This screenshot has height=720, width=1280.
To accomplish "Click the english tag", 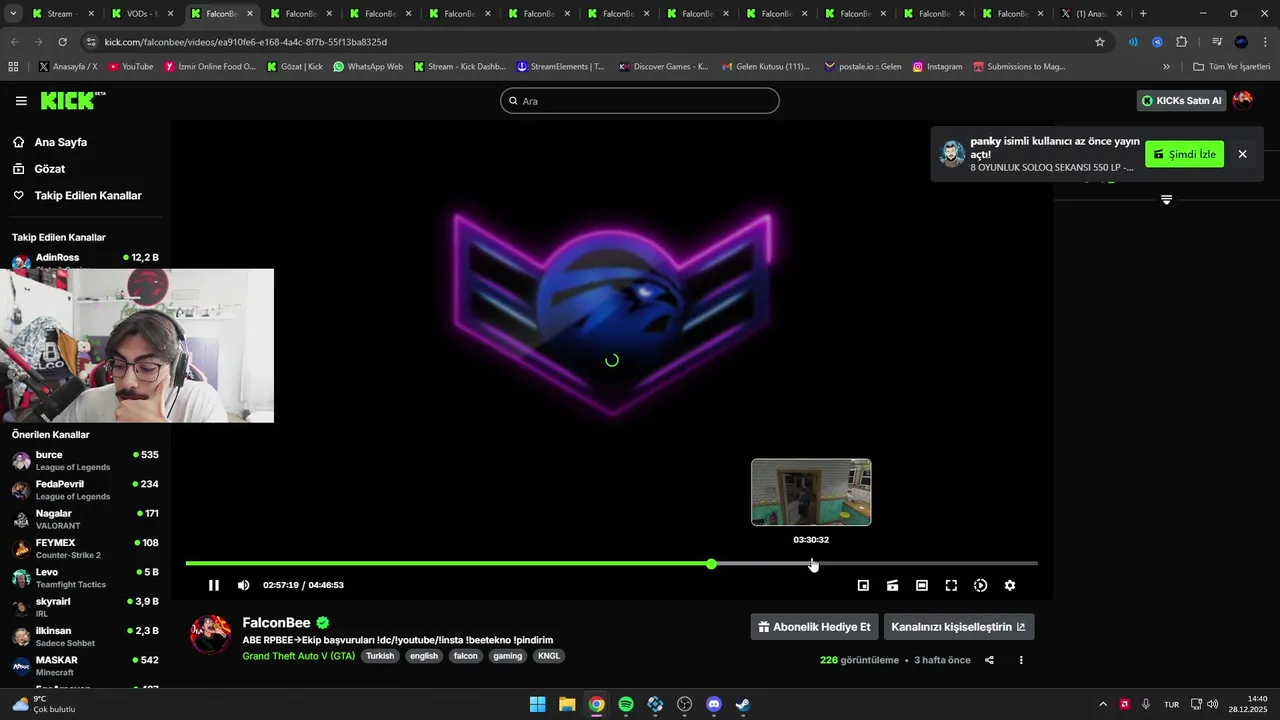I will (x=424, y=656).
